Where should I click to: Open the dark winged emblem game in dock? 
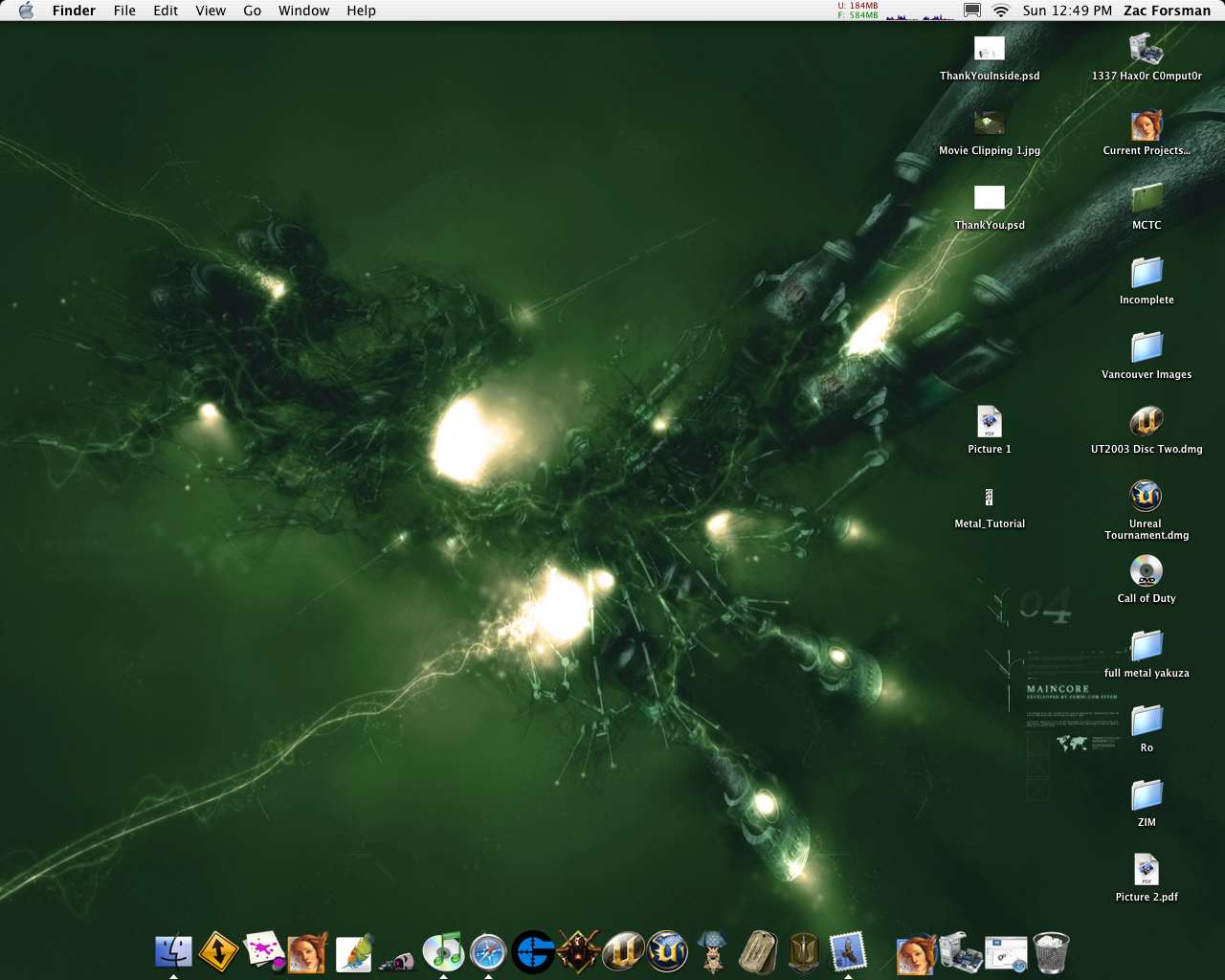coord(578,951)
